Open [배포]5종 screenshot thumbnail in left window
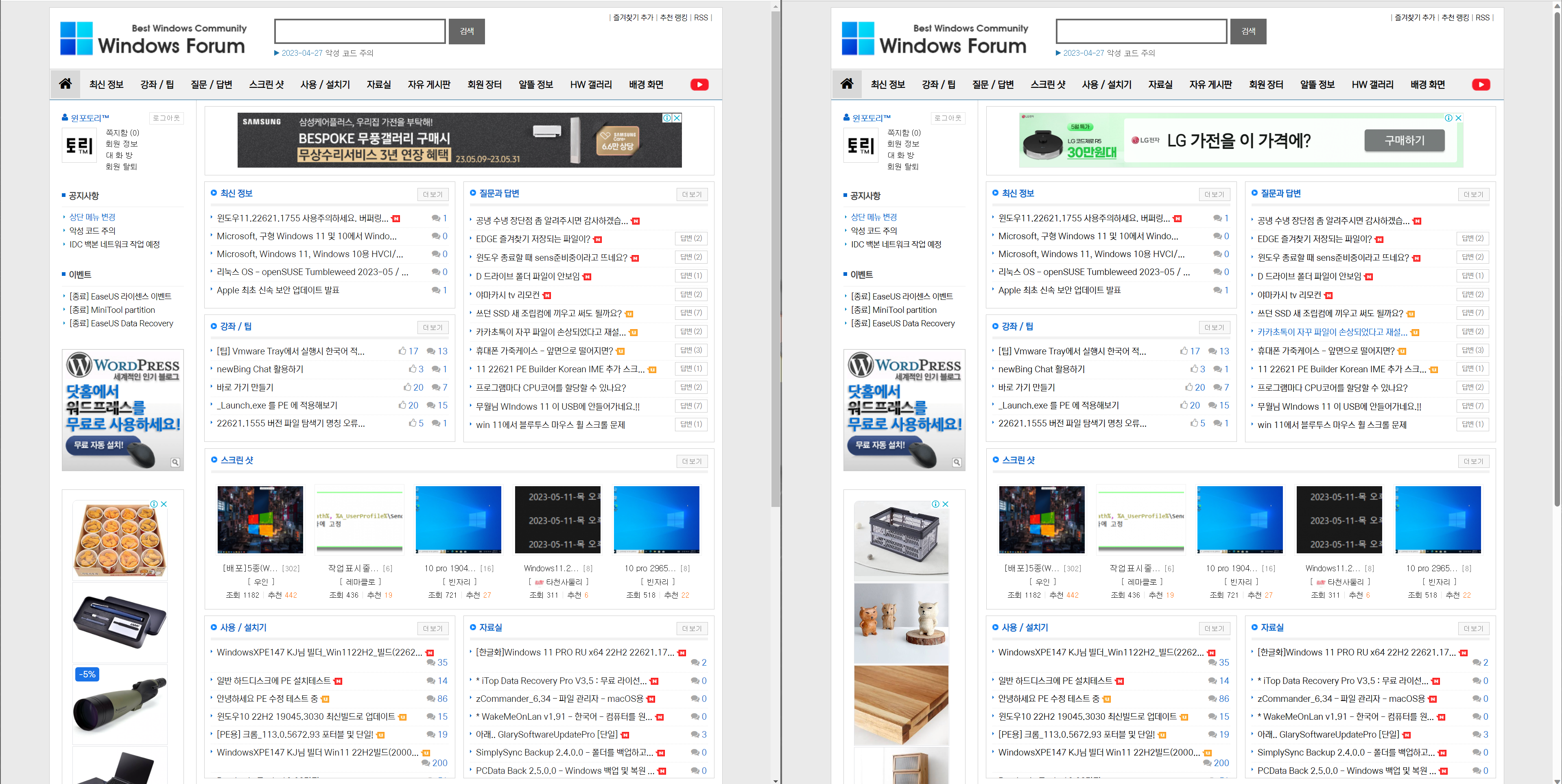Screen dimensions: 1562x784 coord(260,520)
